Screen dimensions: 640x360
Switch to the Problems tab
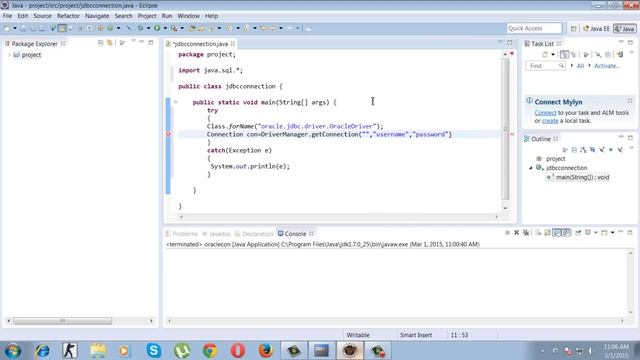tap(182, 234)
